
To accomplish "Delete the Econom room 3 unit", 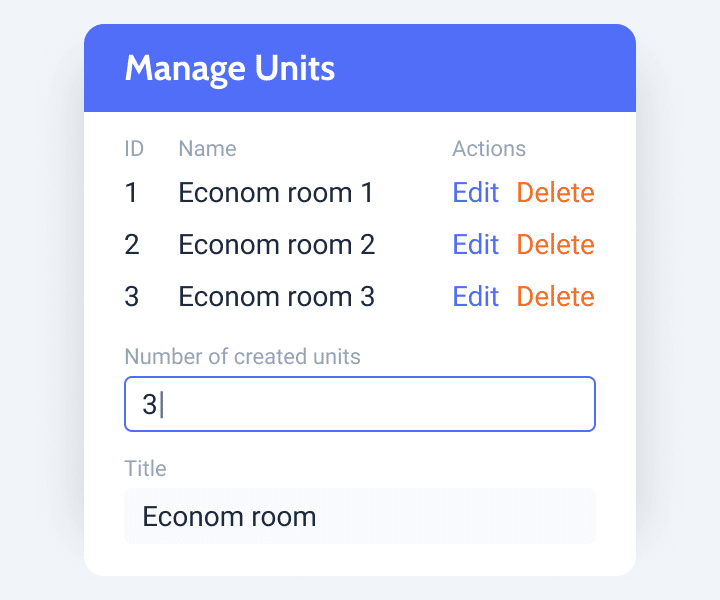I will pyautogui.click(x=555, y=297).
